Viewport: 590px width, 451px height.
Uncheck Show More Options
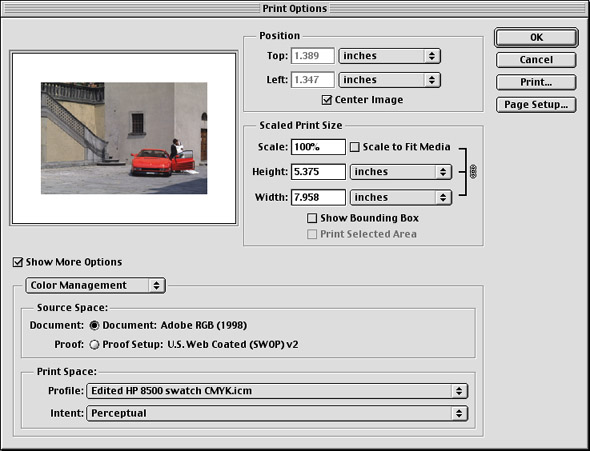(x=18, y=262)
